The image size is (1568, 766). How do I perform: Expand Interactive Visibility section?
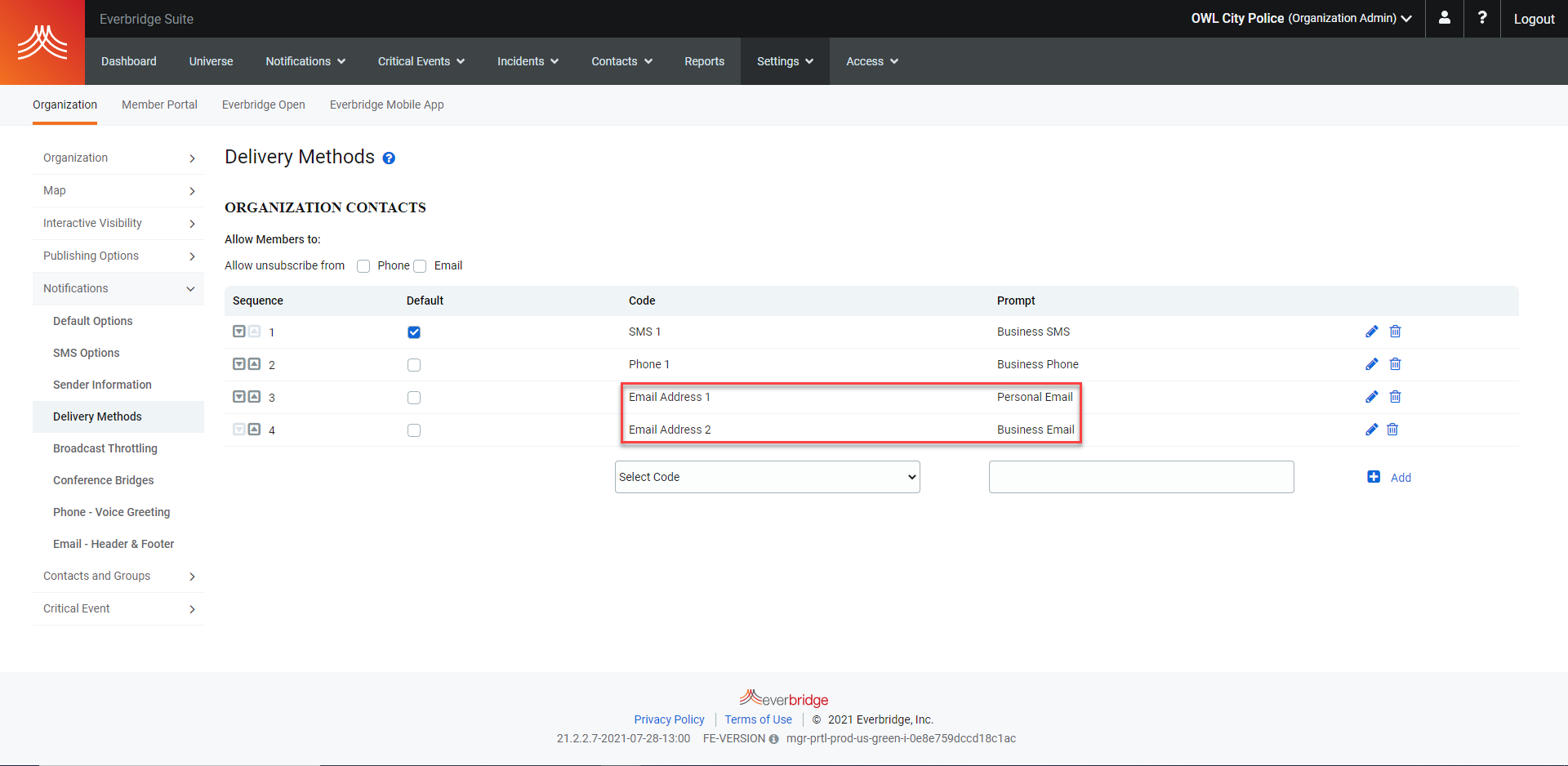(x=118, y=224)
